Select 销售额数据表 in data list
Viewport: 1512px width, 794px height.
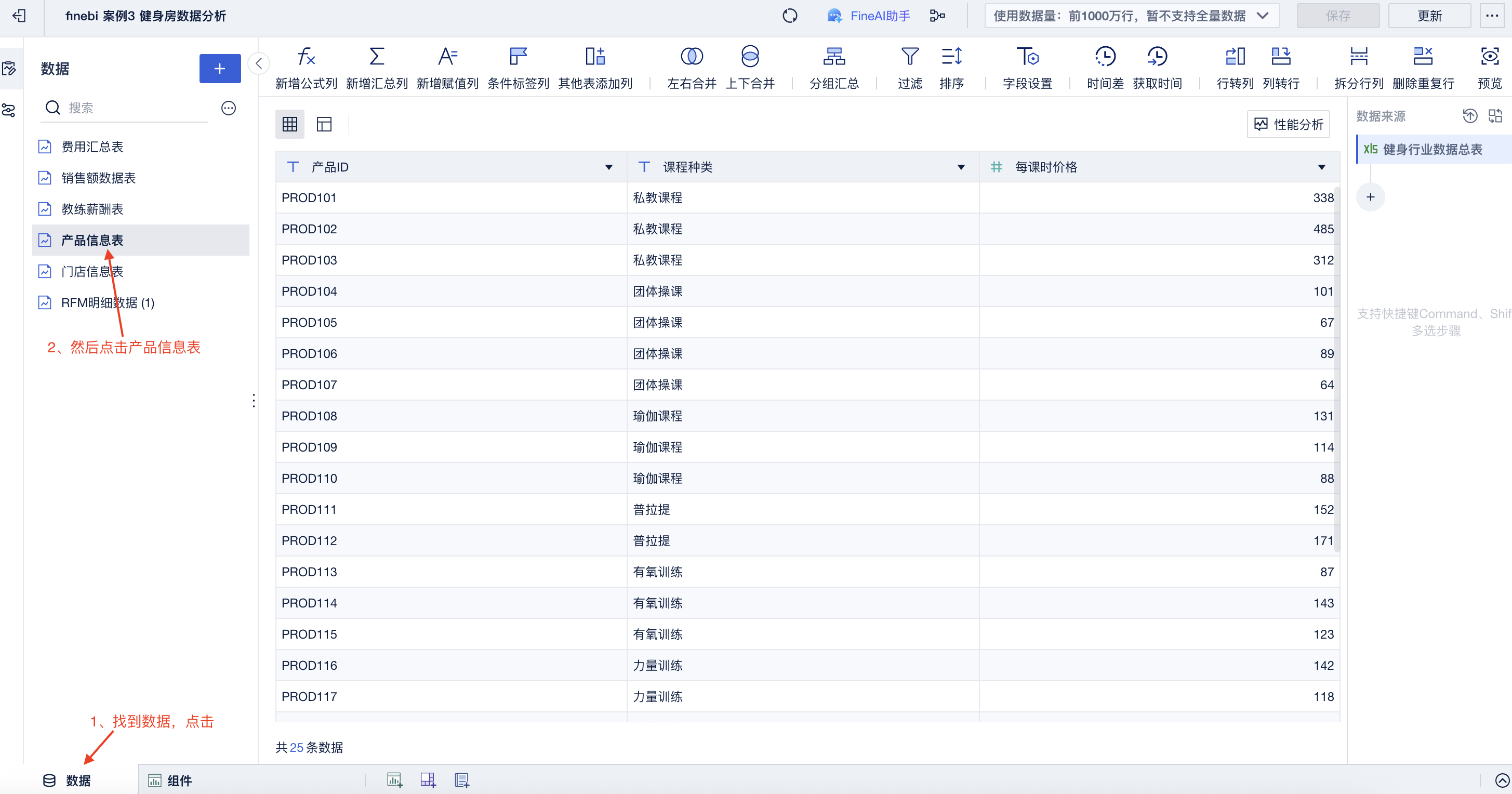coord(98,178)
